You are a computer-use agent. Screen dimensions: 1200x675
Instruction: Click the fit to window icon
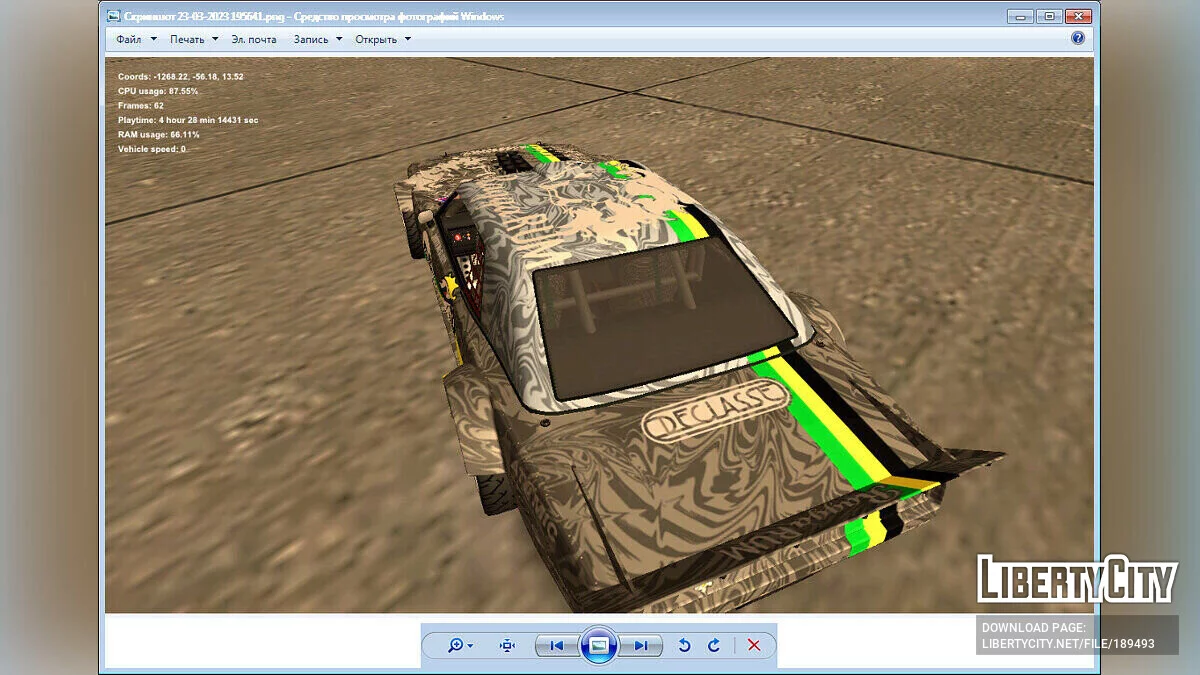[507, 646]
